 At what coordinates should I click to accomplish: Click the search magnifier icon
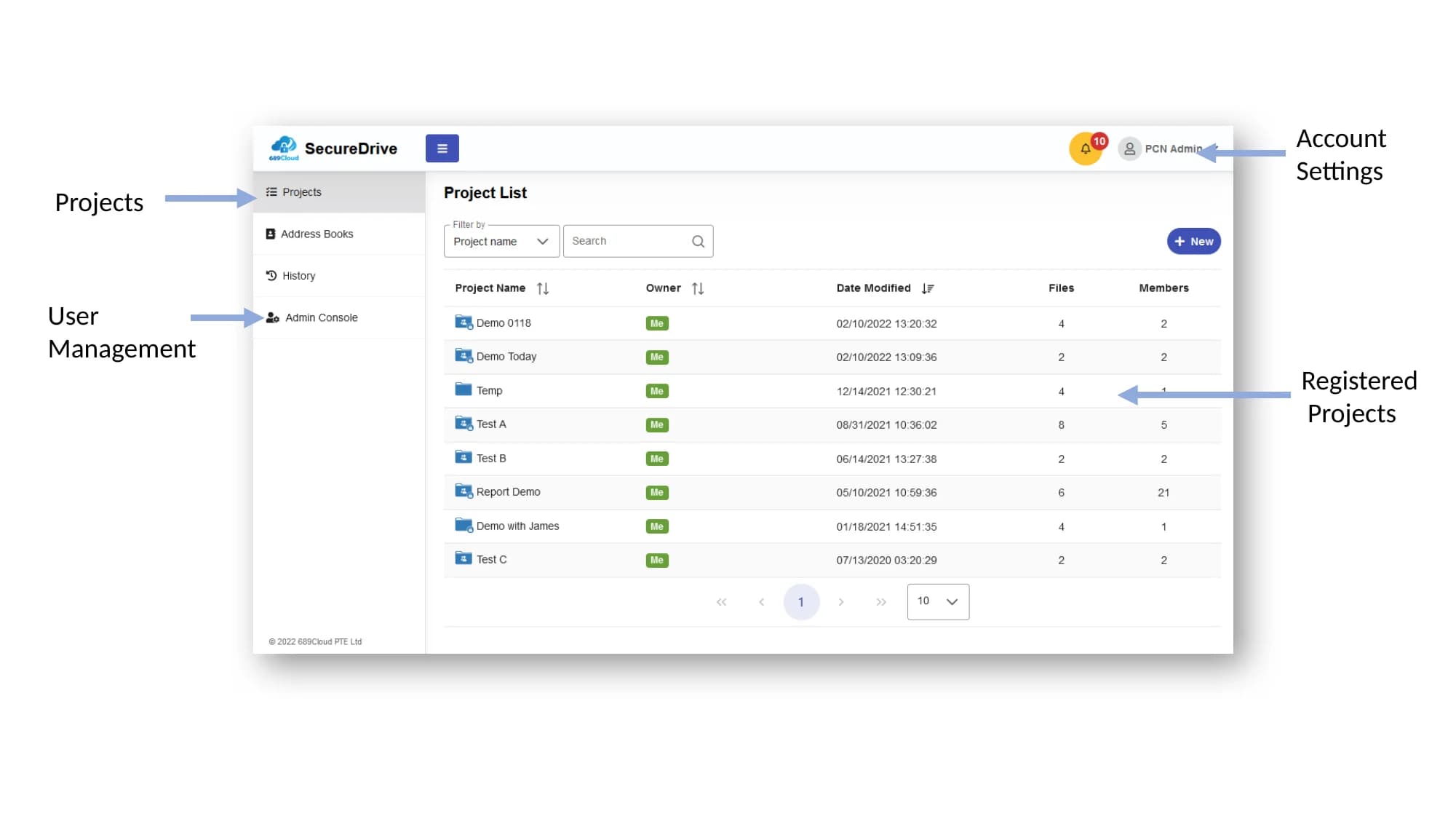pyautogui.click(x=698, y=242)
